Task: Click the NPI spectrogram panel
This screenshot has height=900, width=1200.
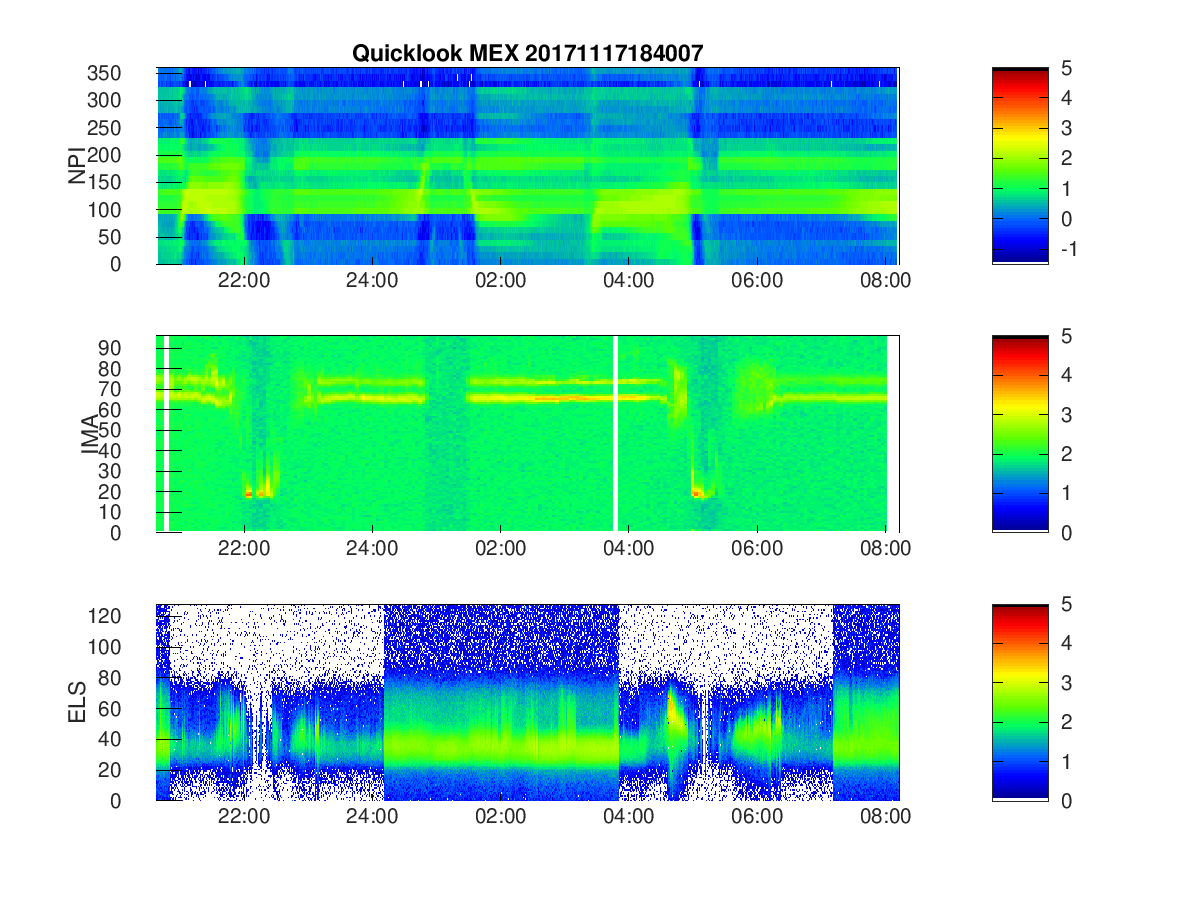Action: tap(528, 166)
